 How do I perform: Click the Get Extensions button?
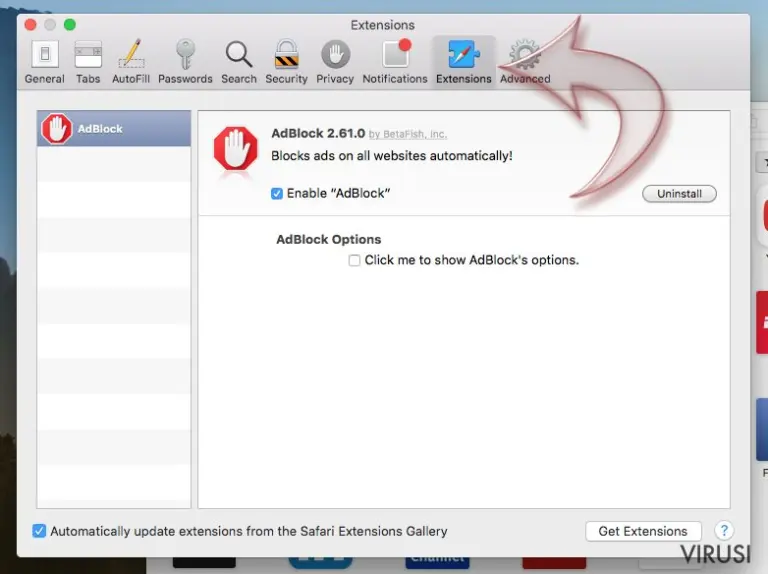643,531
